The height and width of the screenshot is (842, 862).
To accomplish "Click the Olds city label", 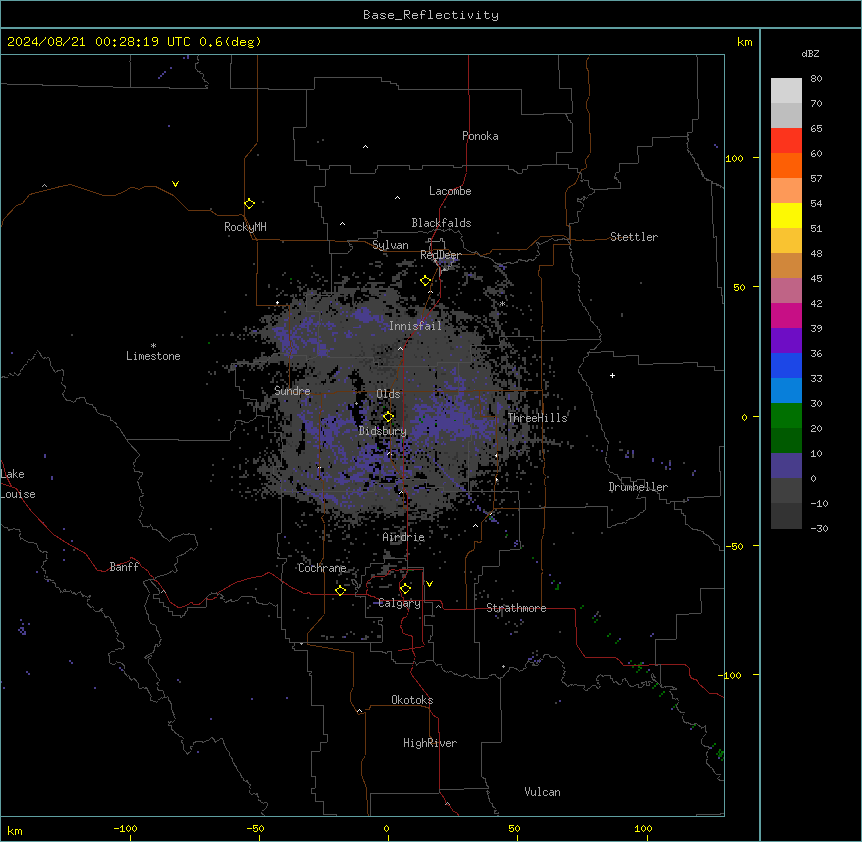I will pos(388,394).
